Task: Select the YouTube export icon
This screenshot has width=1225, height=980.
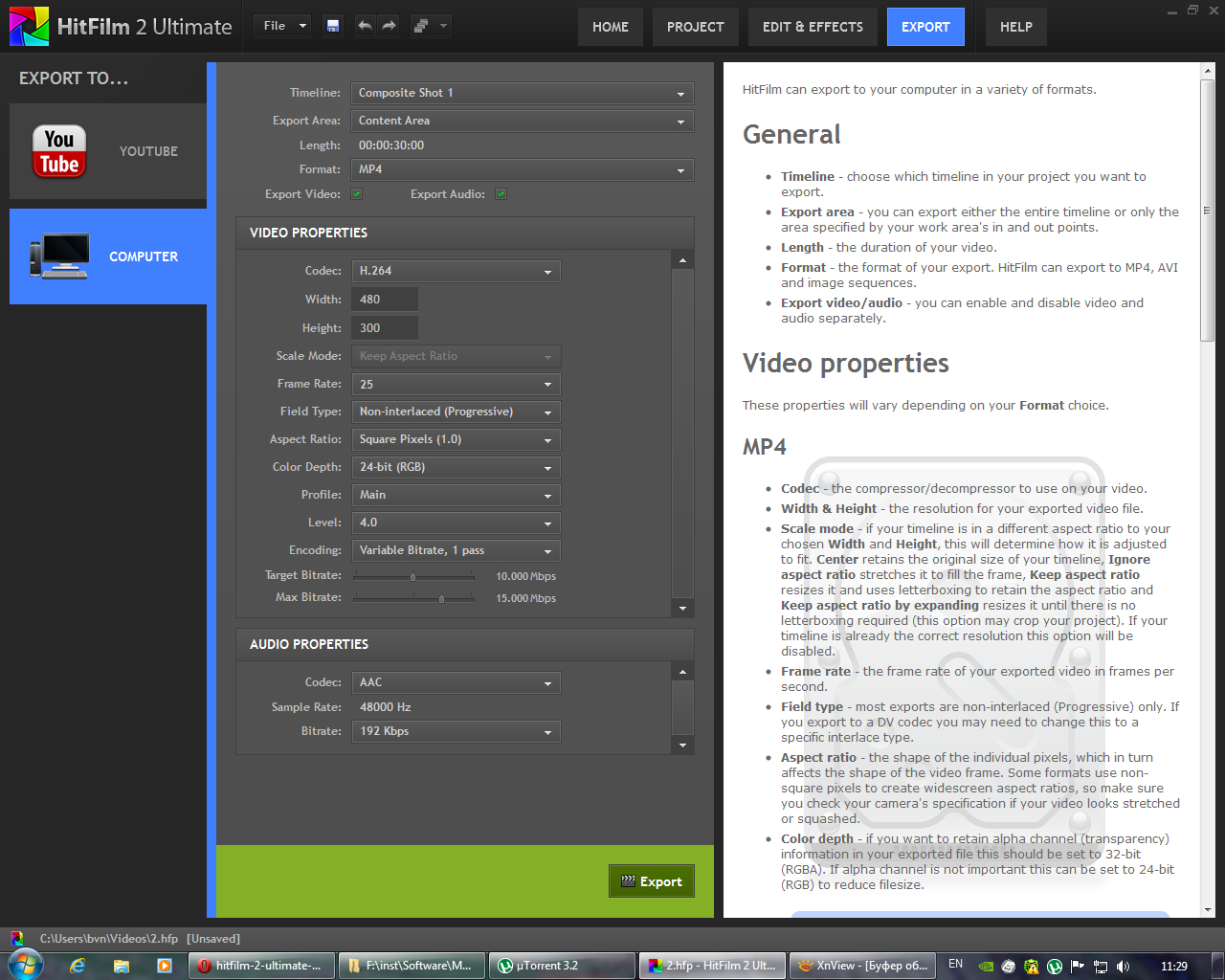Action: [x=59, y=151]
